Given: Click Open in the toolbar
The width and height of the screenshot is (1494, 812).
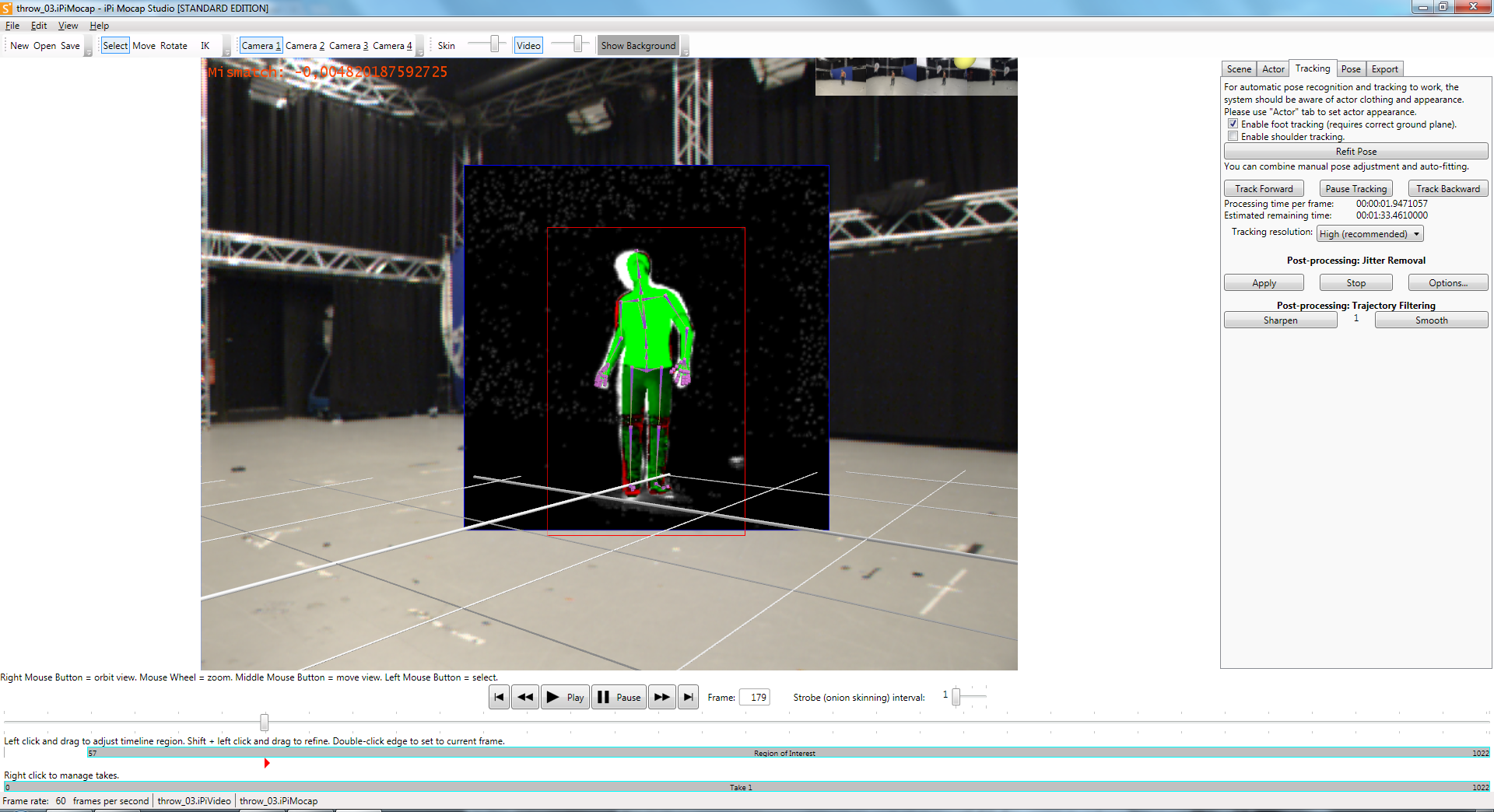Looking at the screenshot, I should point(44,46).
